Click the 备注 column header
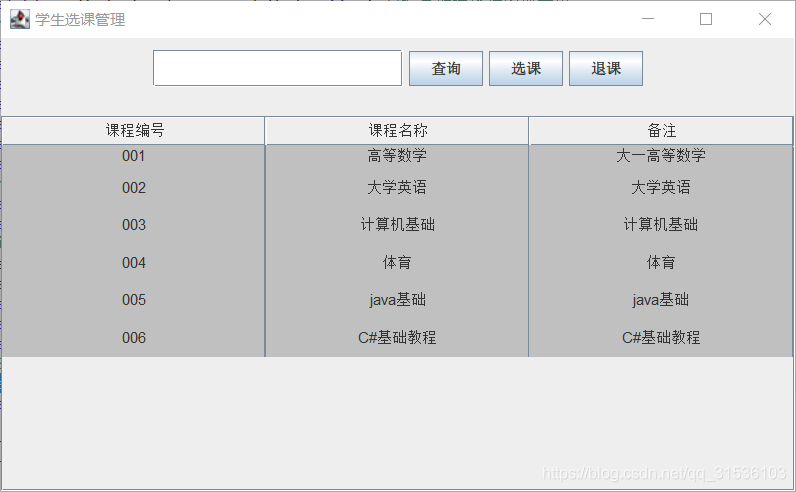 pyautogui.click(x=661, y=130)
